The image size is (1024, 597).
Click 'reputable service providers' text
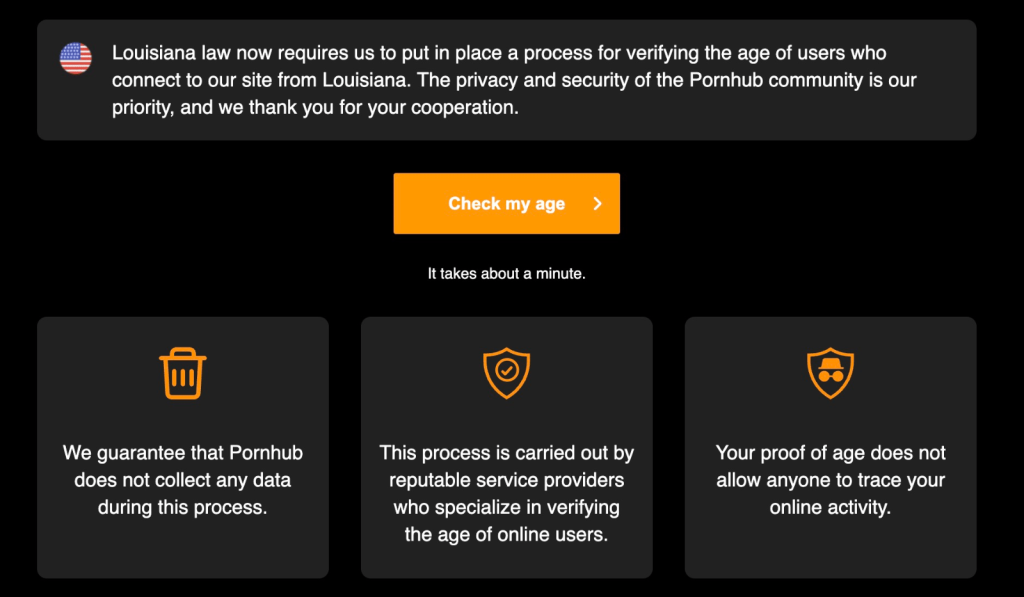tap(507, 480)
